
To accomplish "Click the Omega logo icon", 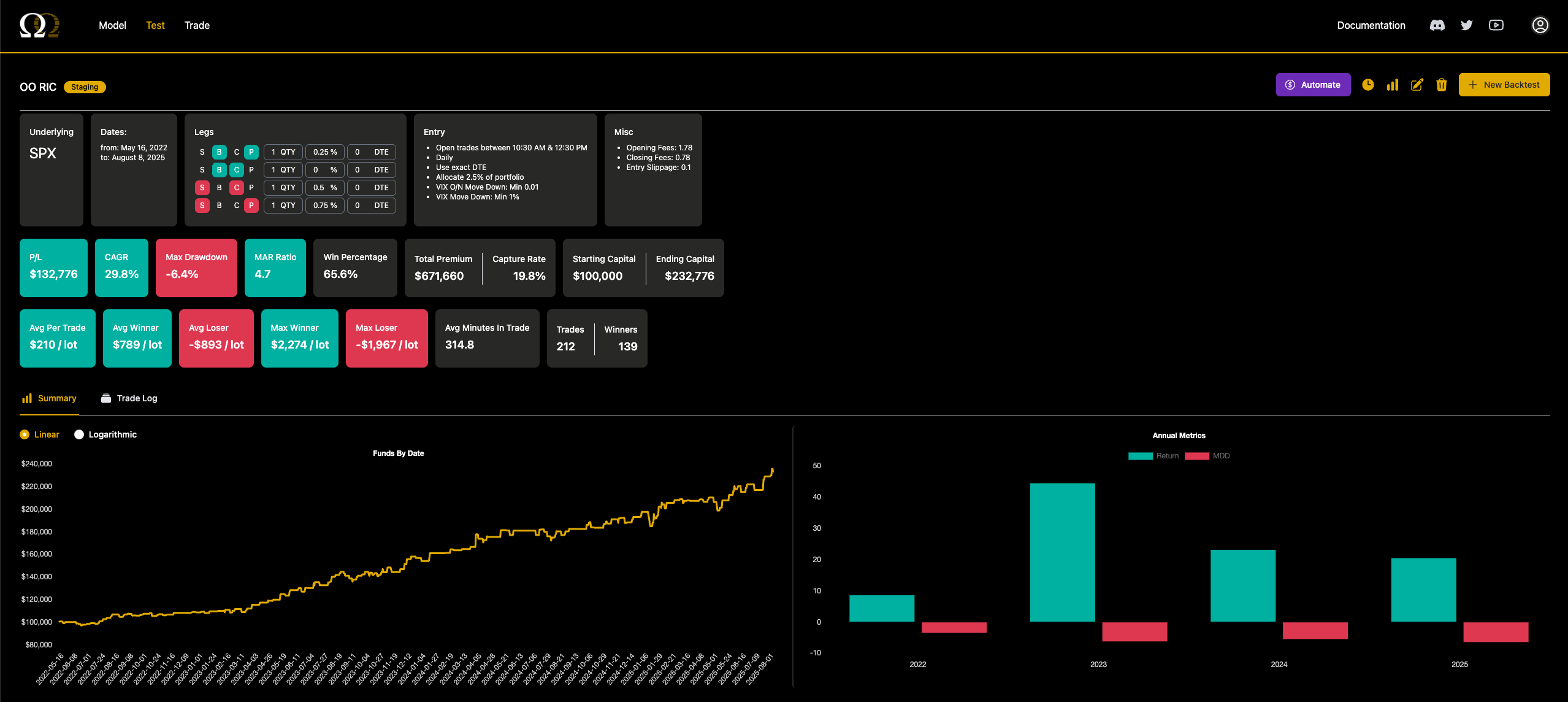I will pos(39,25).
